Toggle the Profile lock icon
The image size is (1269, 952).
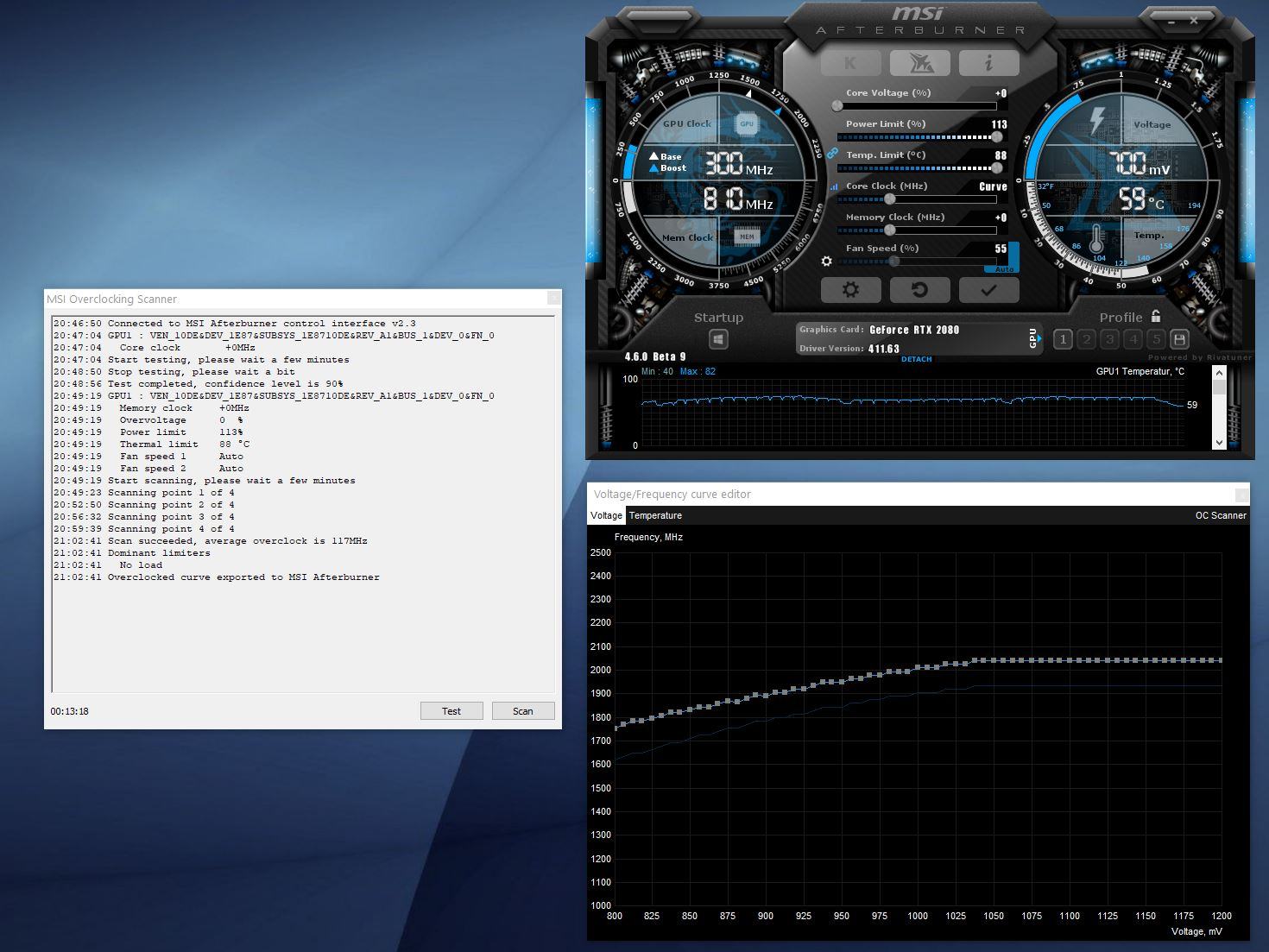click(1156, 316)
